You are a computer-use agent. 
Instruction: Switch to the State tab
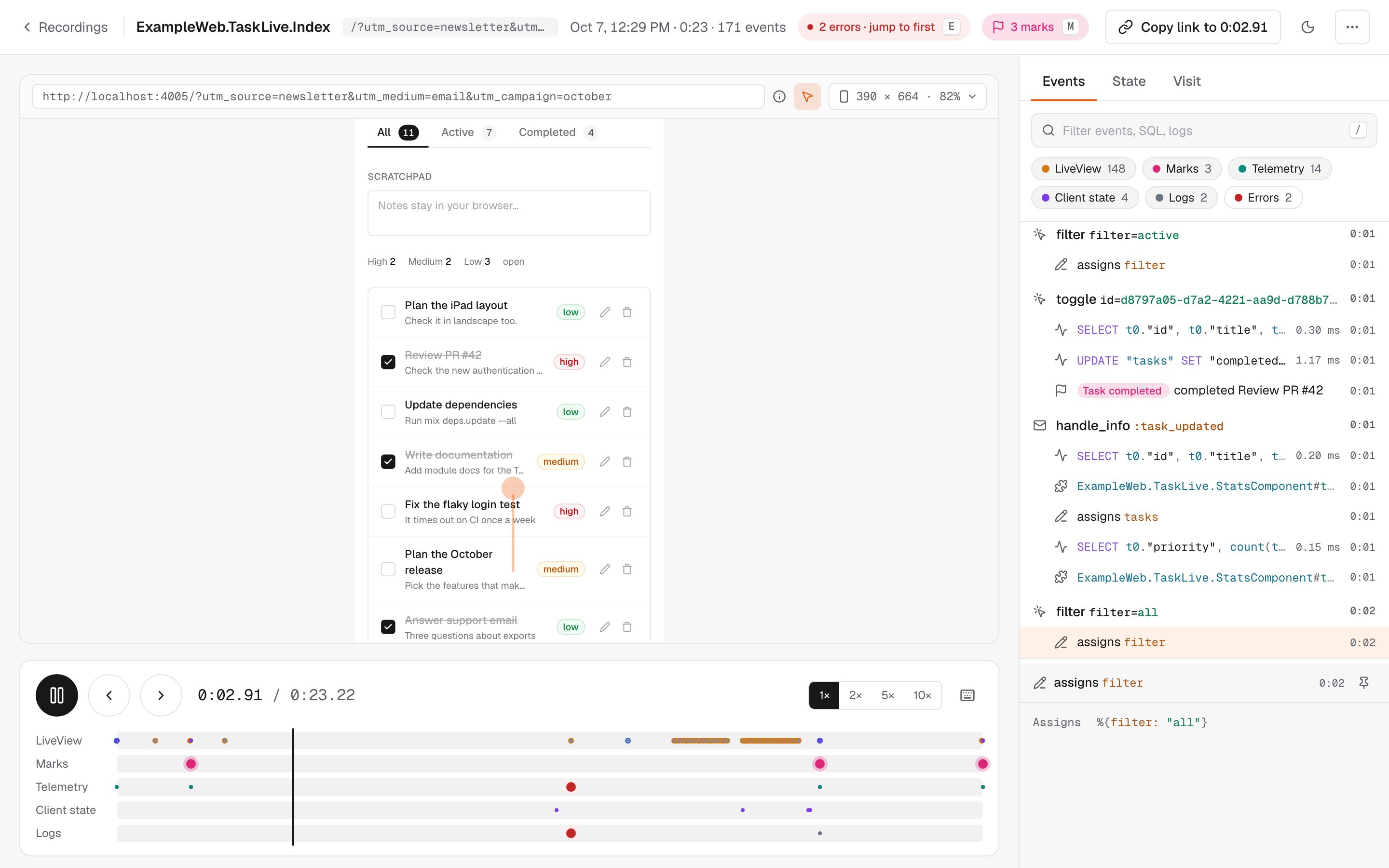point(1129,81)
